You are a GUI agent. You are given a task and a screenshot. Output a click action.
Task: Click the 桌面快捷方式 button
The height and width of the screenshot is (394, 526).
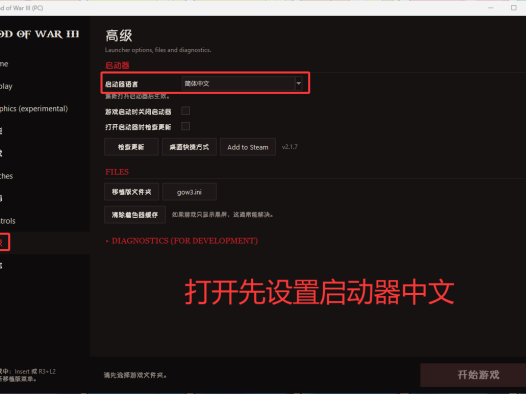click(189, 147)
